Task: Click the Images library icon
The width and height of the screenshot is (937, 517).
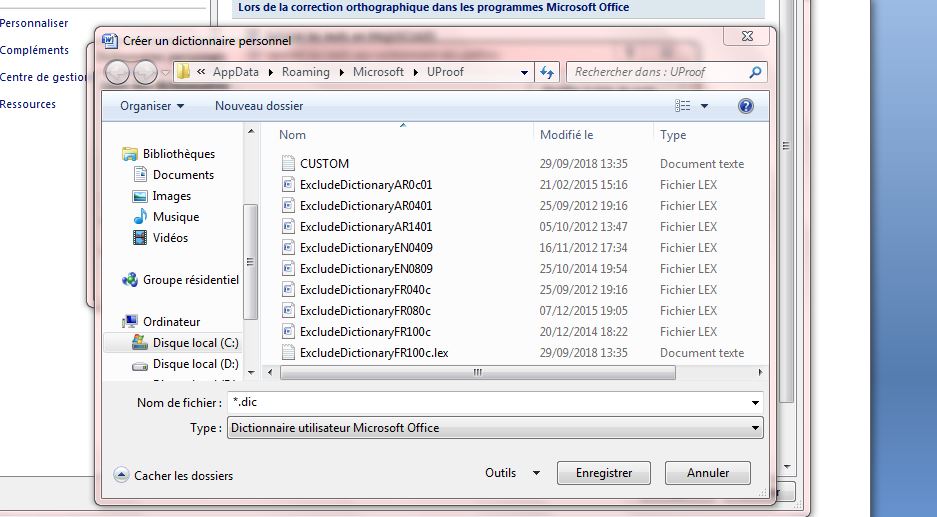Action: pos(140,196)
